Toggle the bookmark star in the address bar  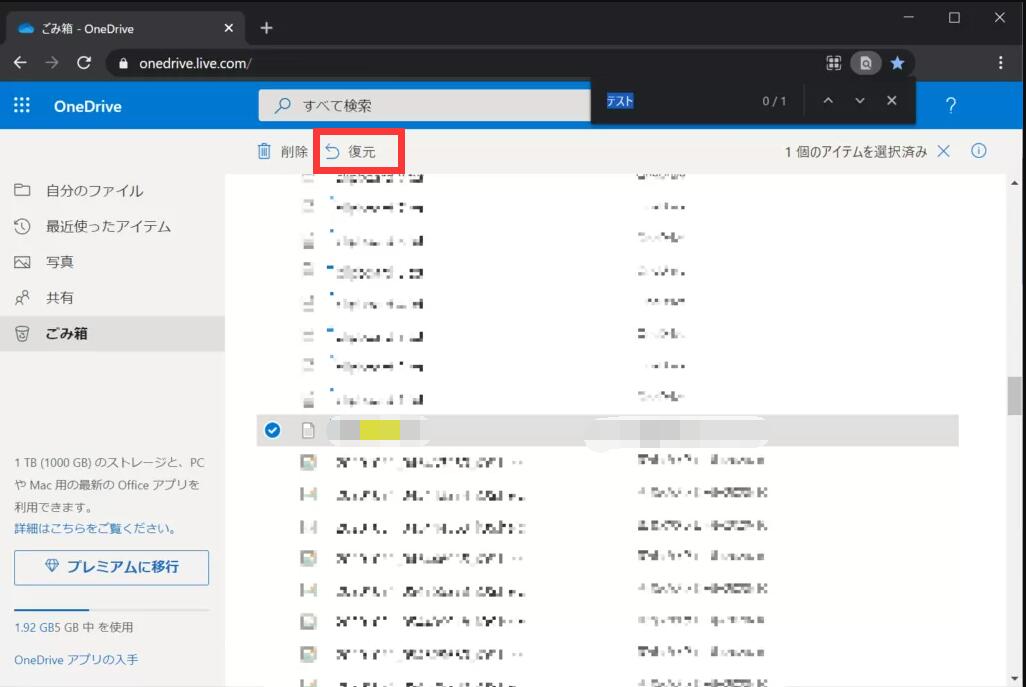click(897, 62)
